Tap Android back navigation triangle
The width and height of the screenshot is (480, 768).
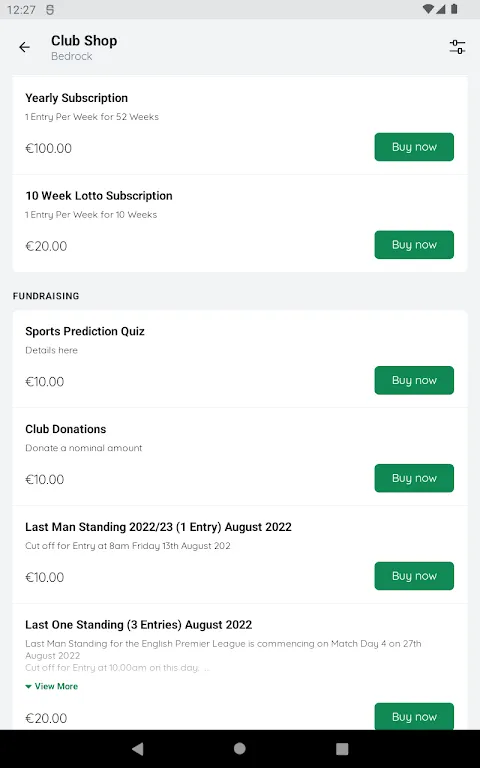tap(138, 748)
